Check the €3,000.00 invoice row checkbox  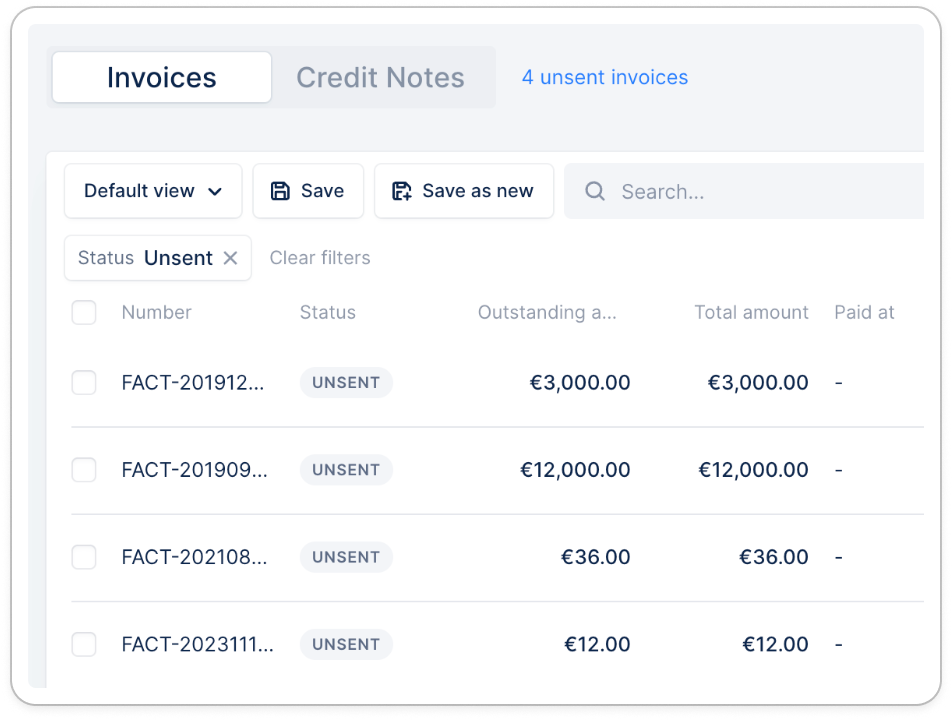pos(84,382)
